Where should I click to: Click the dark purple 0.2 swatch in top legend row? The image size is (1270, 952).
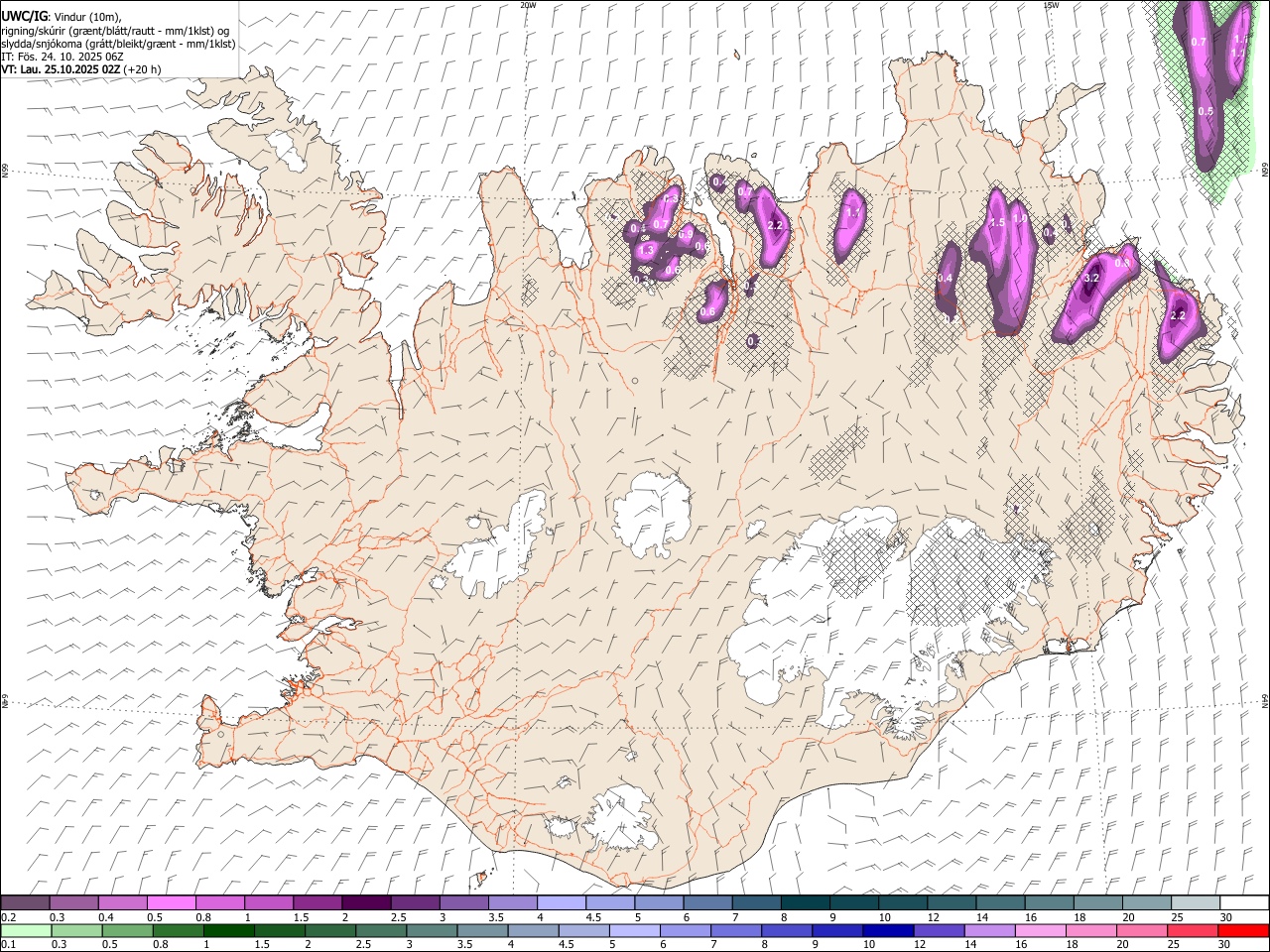coord(25,903)
